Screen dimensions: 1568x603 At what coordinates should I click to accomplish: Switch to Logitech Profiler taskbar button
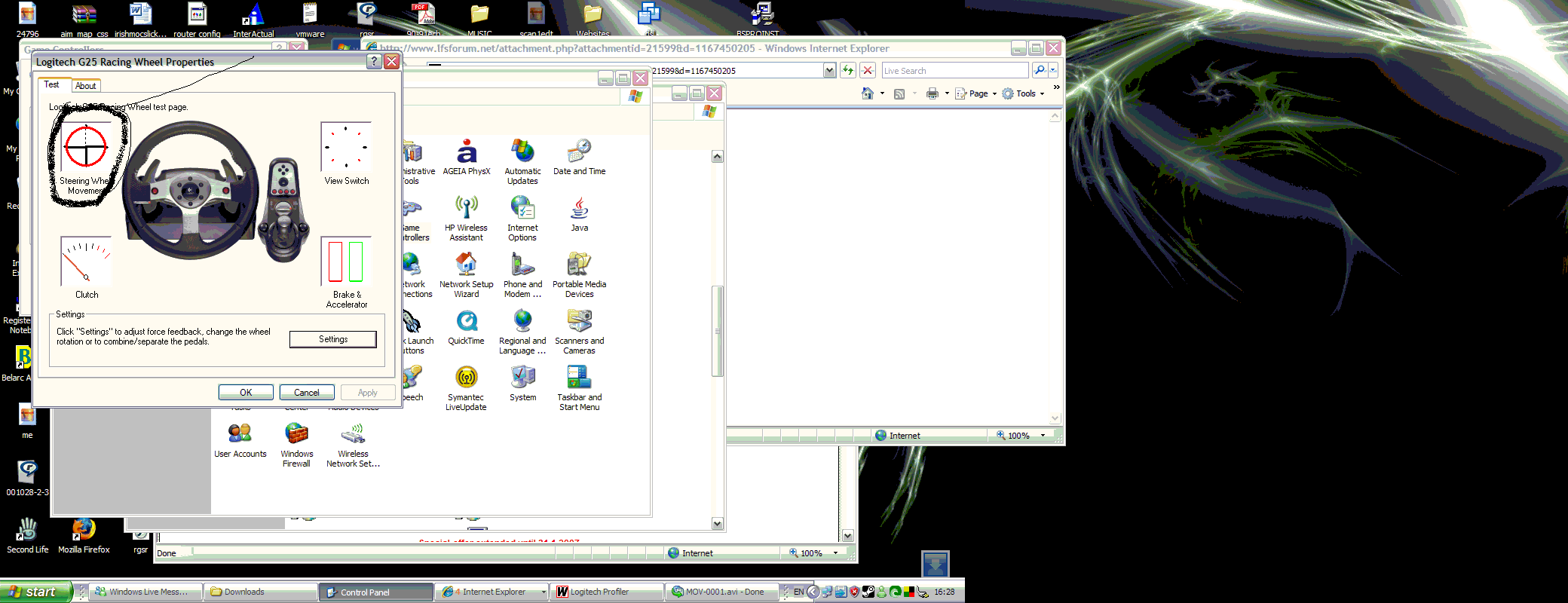pyautogui.click(x=607, y=592)
